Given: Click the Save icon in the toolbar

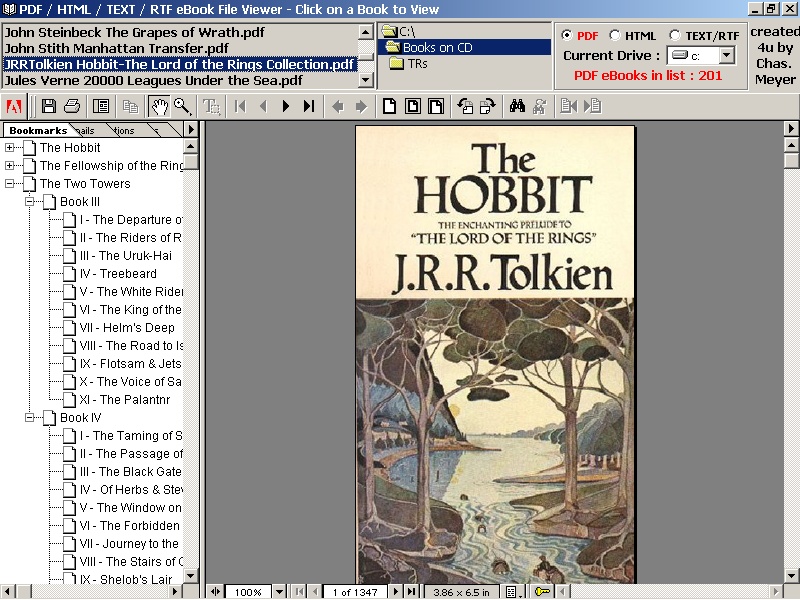Looking at the screenshot, I should coord(48,106).
